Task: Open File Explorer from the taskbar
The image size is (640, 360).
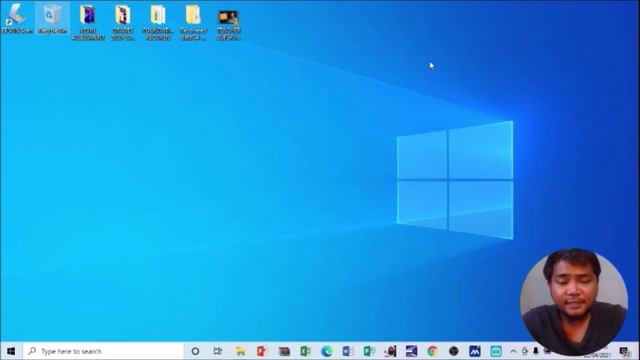Action: [x=240, y=351]
